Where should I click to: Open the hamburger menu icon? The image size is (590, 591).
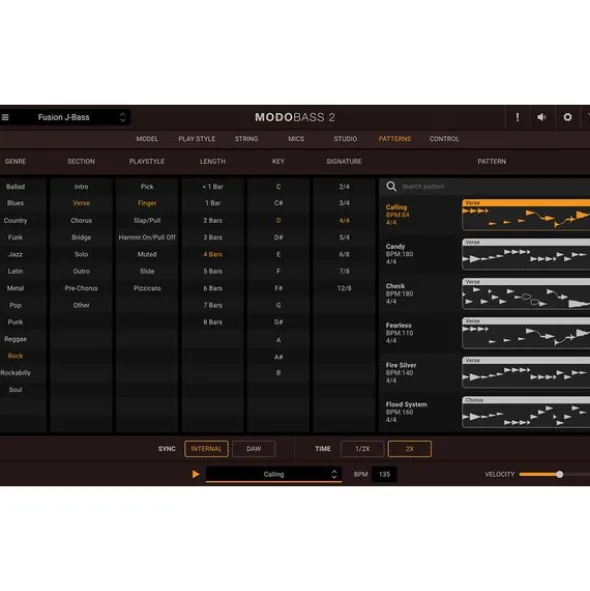coord(5,117)
